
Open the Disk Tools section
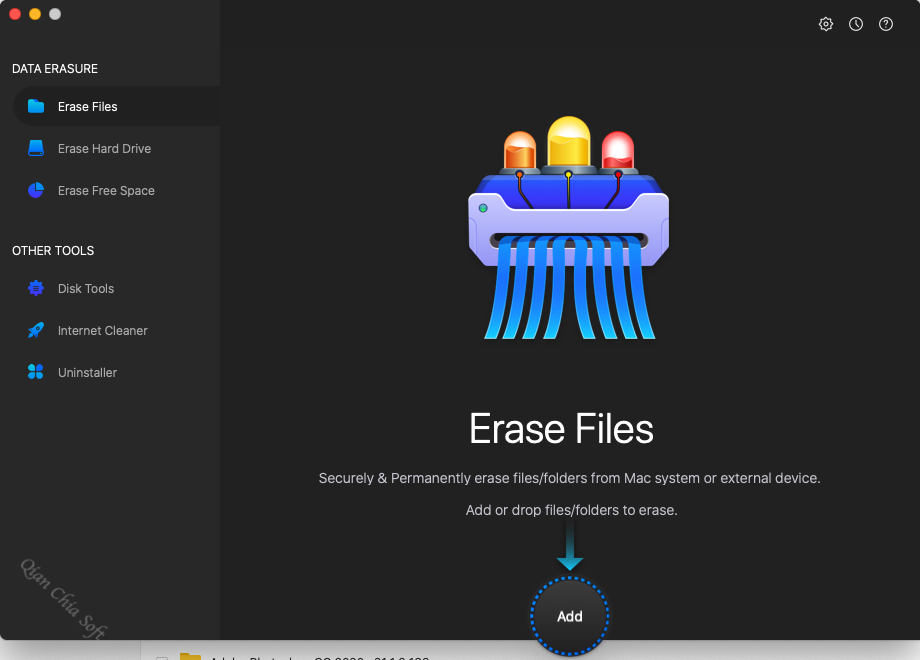[86, 289]
